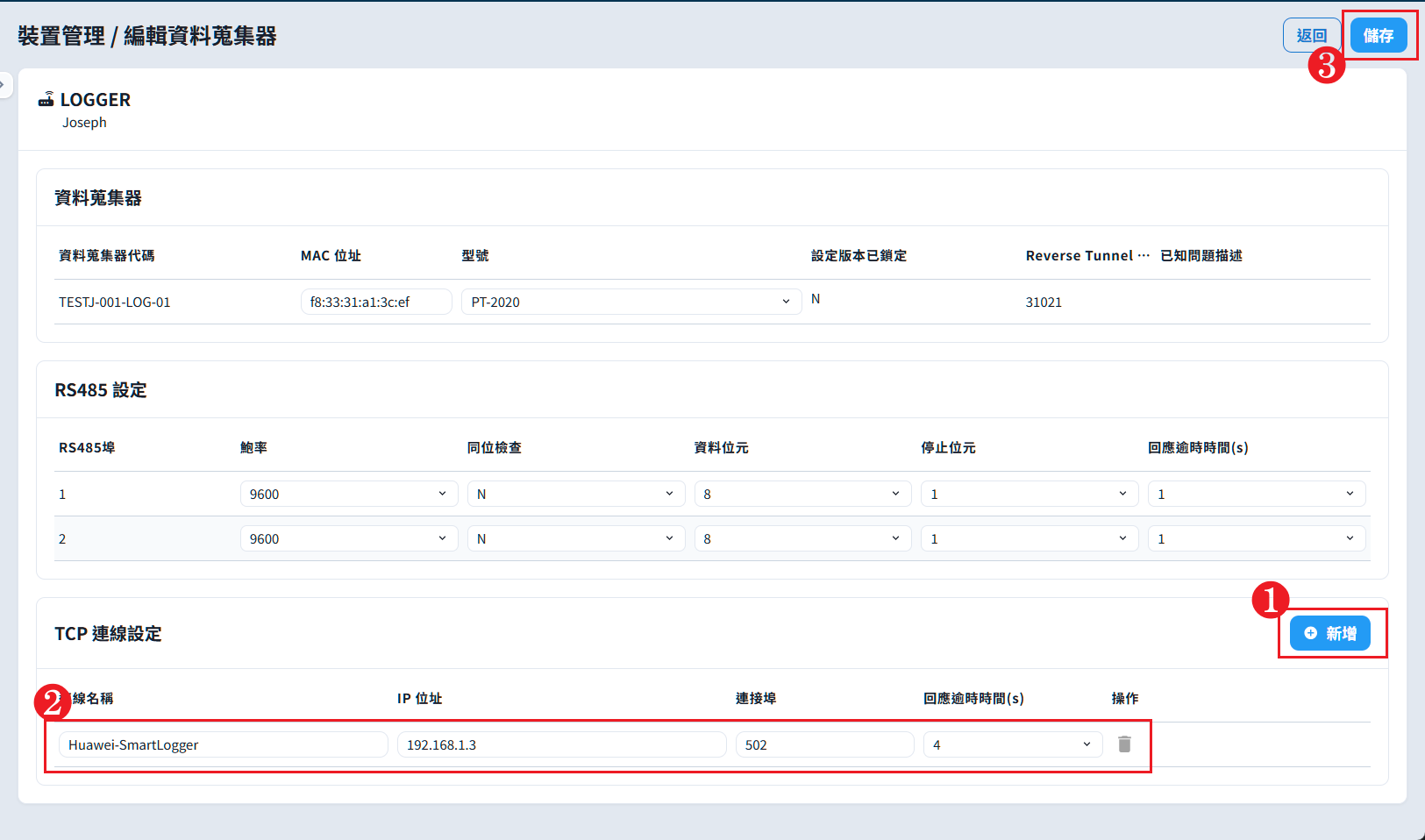Edit the IP address field 192.168.1.3
Image resolution: width=1425 pixels, height=840 pixels.
[x=561, y=744]
